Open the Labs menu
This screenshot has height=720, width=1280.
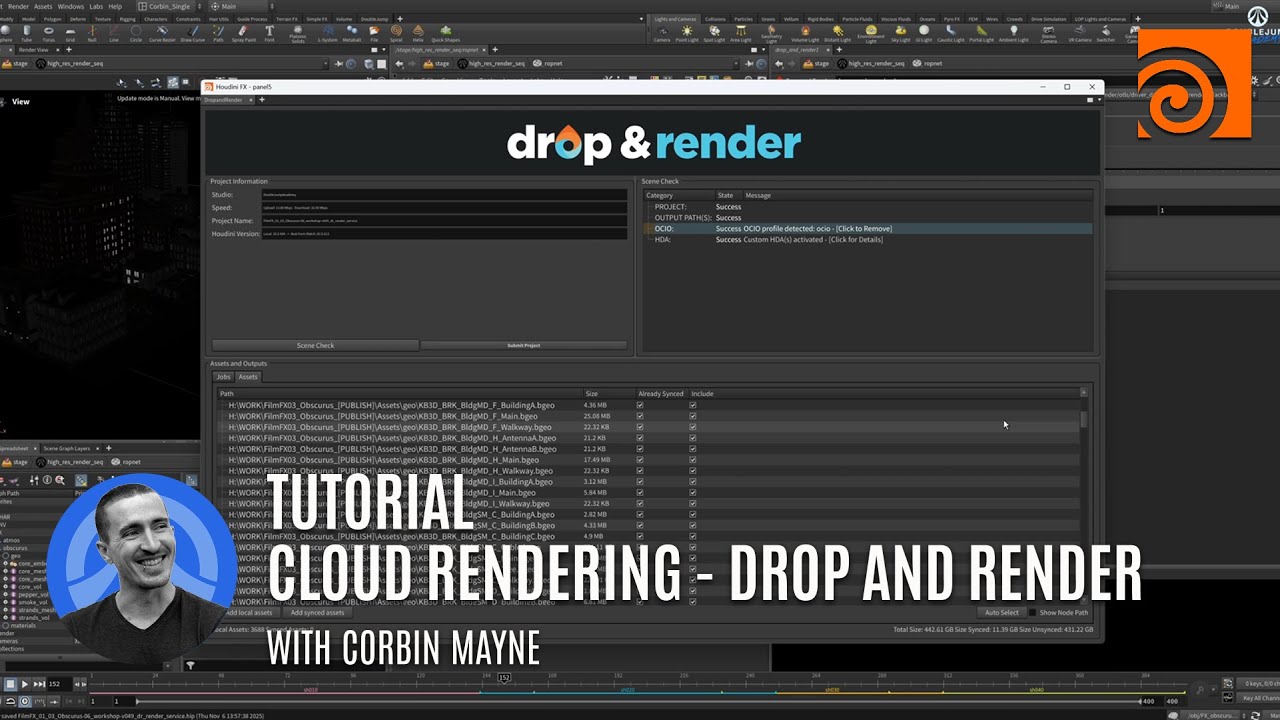tap(97, 6)
